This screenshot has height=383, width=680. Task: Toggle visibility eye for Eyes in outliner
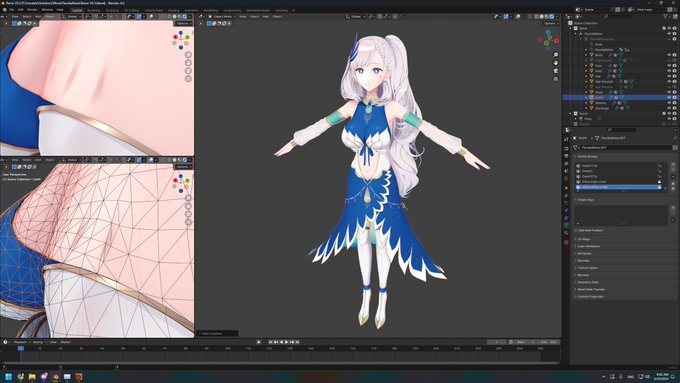point(669,65)
